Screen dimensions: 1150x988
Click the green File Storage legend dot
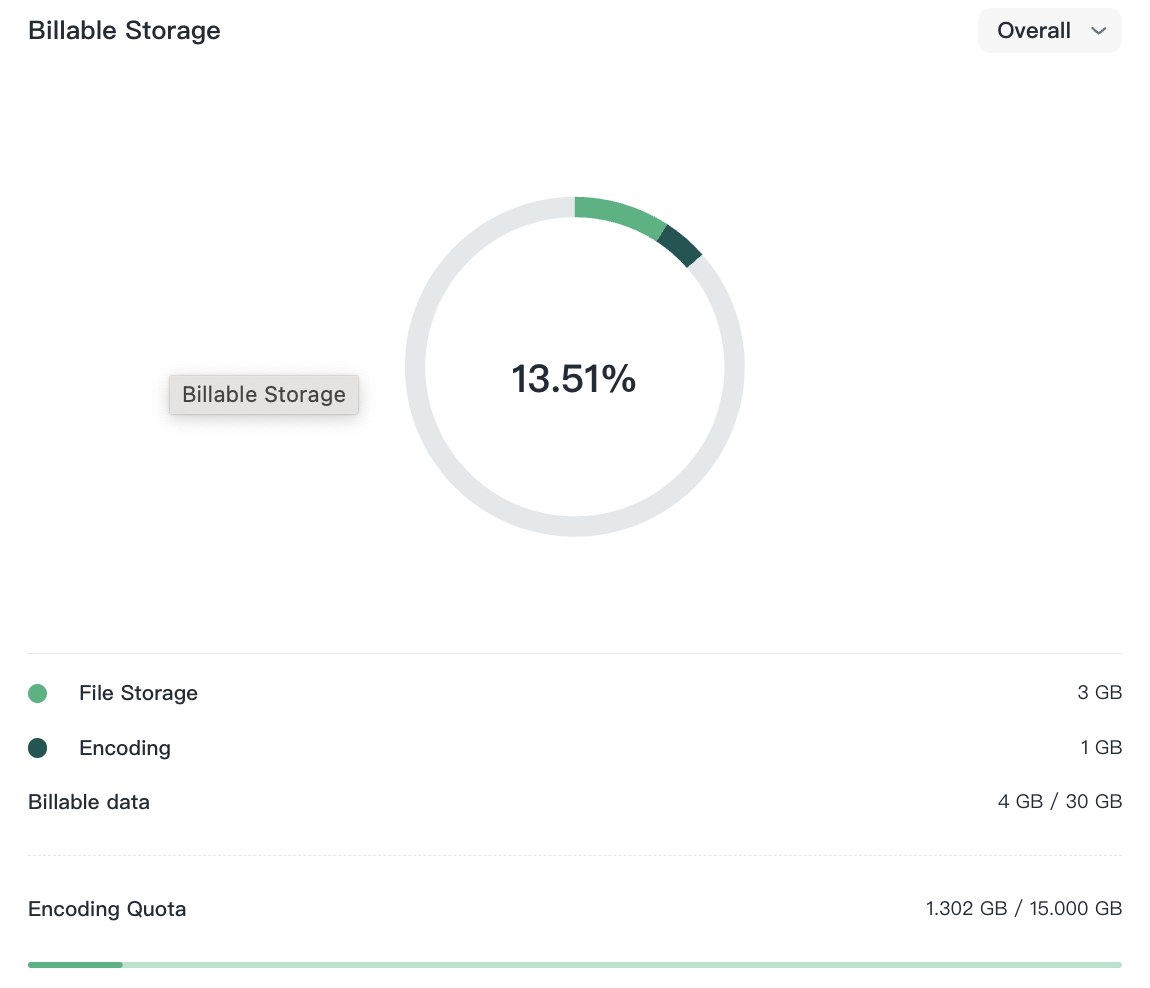[x=38, y=693]
